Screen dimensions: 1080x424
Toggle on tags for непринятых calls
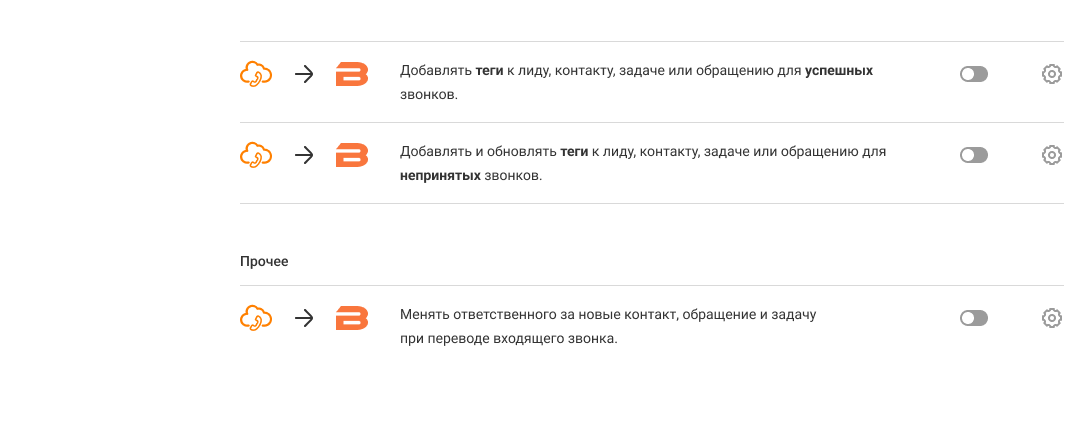[x=973, y=155]
